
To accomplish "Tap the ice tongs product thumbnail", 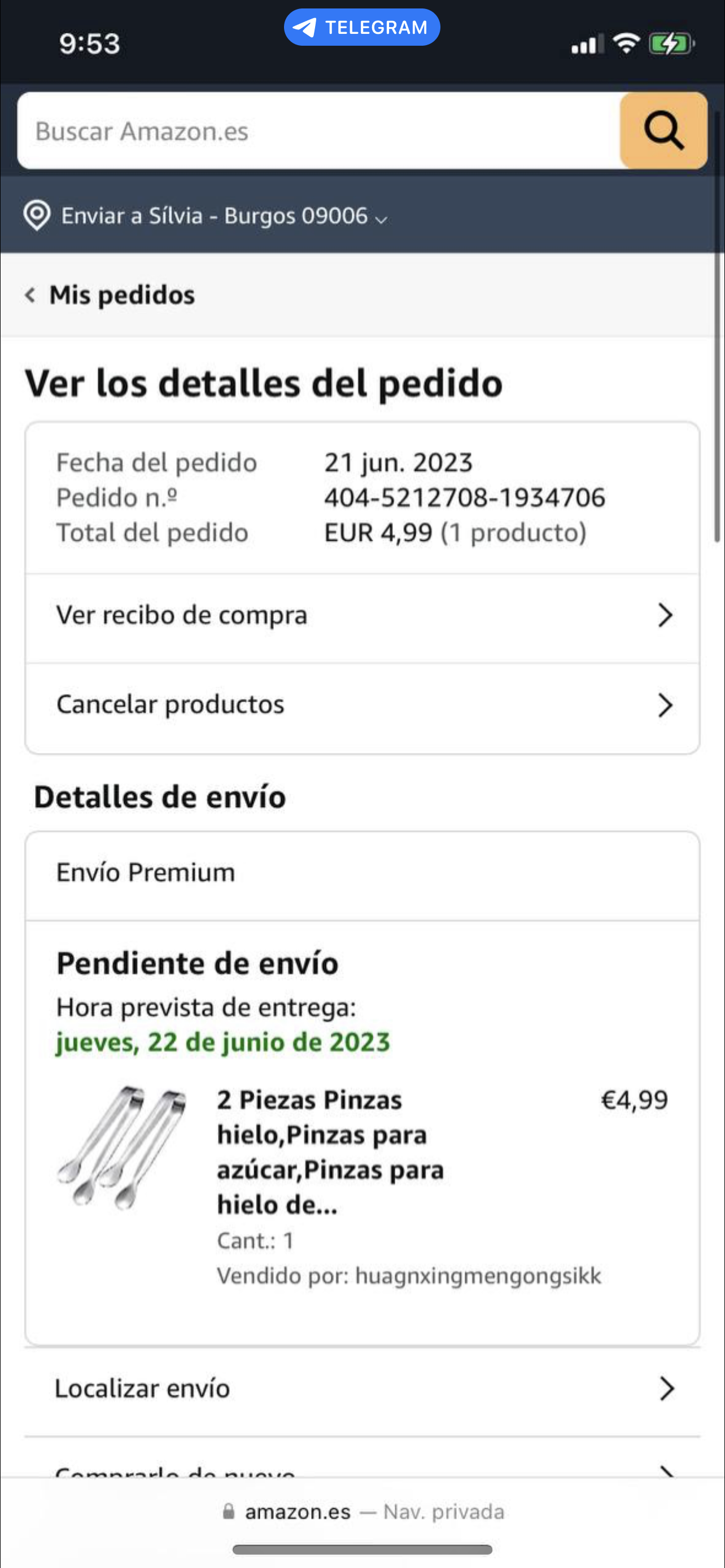I will [x=123, y=1147].
